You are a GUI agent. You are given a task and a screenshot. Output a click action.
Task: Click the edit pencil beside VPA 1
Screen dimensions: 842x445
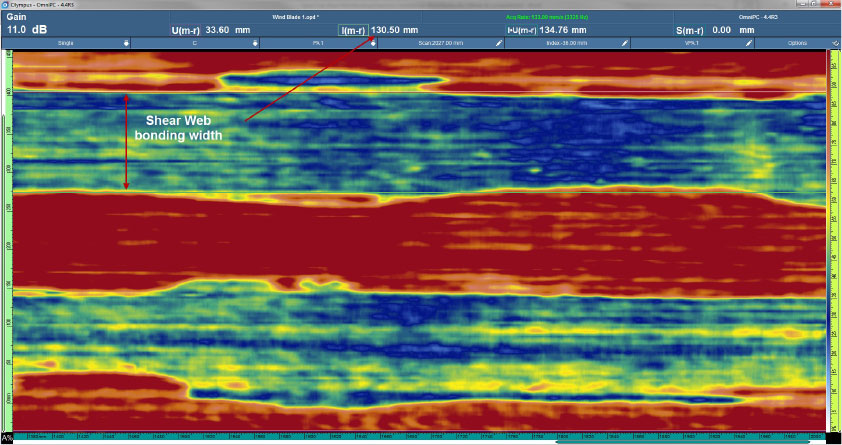coord(747,44)
